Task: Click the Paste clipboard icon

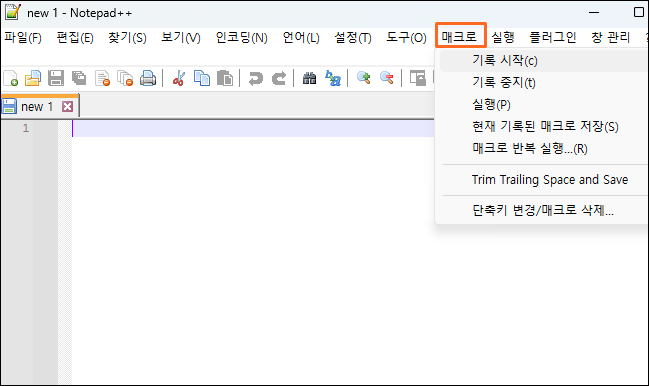Action: pyautogui.click(x=225, y=78)
